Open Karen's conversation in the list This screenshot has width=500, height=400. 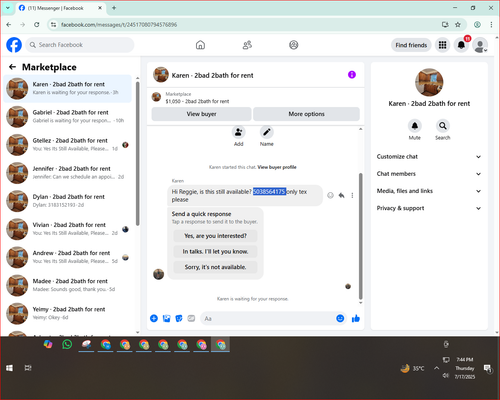(x=68, y=89)
